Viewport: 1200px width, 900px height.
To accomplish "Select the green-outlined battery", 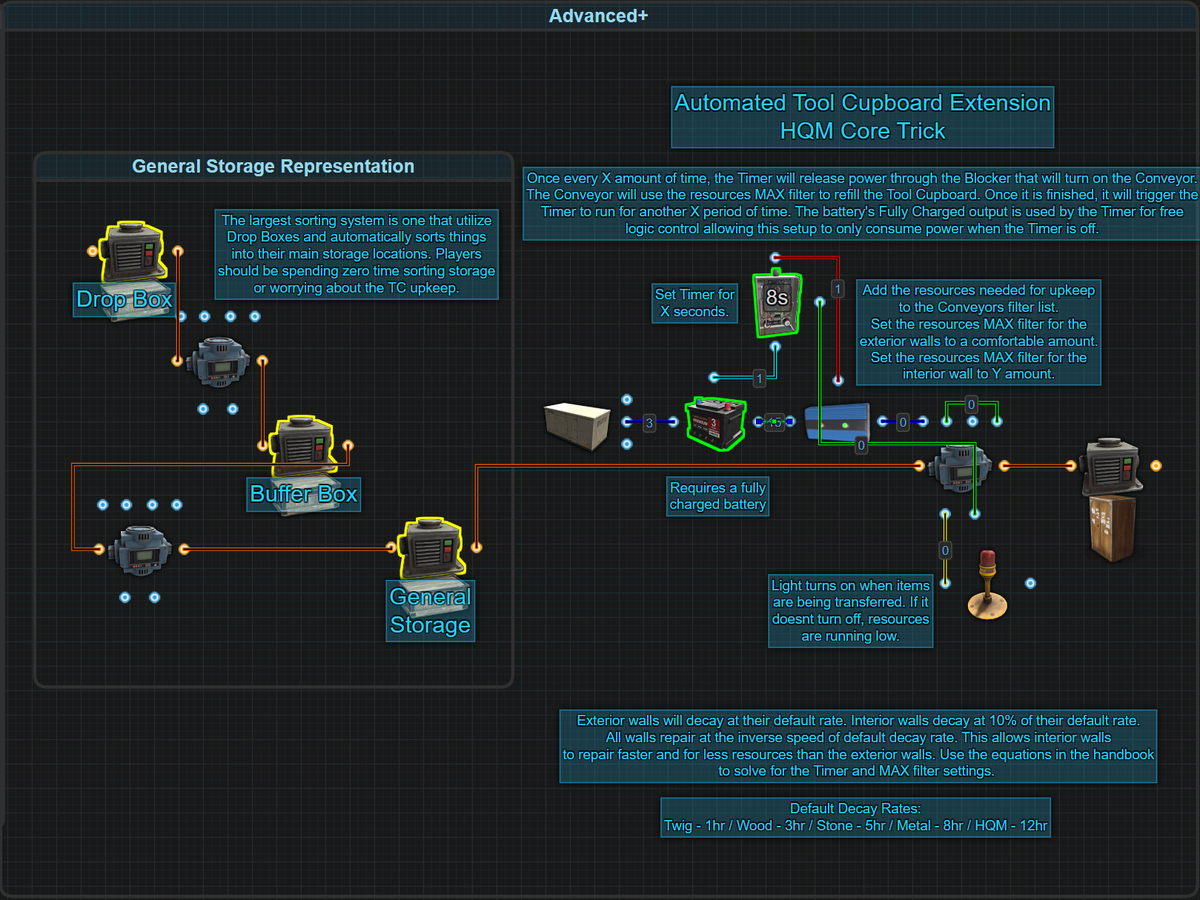I will 716,423.
